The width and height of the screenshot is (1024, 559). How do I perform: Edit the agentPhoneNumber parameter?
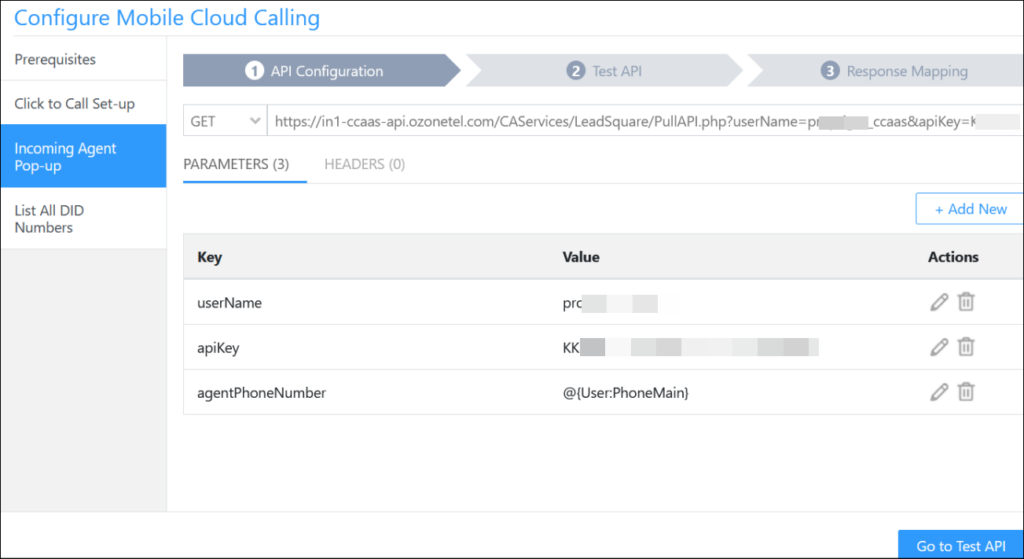pos(939,392)
